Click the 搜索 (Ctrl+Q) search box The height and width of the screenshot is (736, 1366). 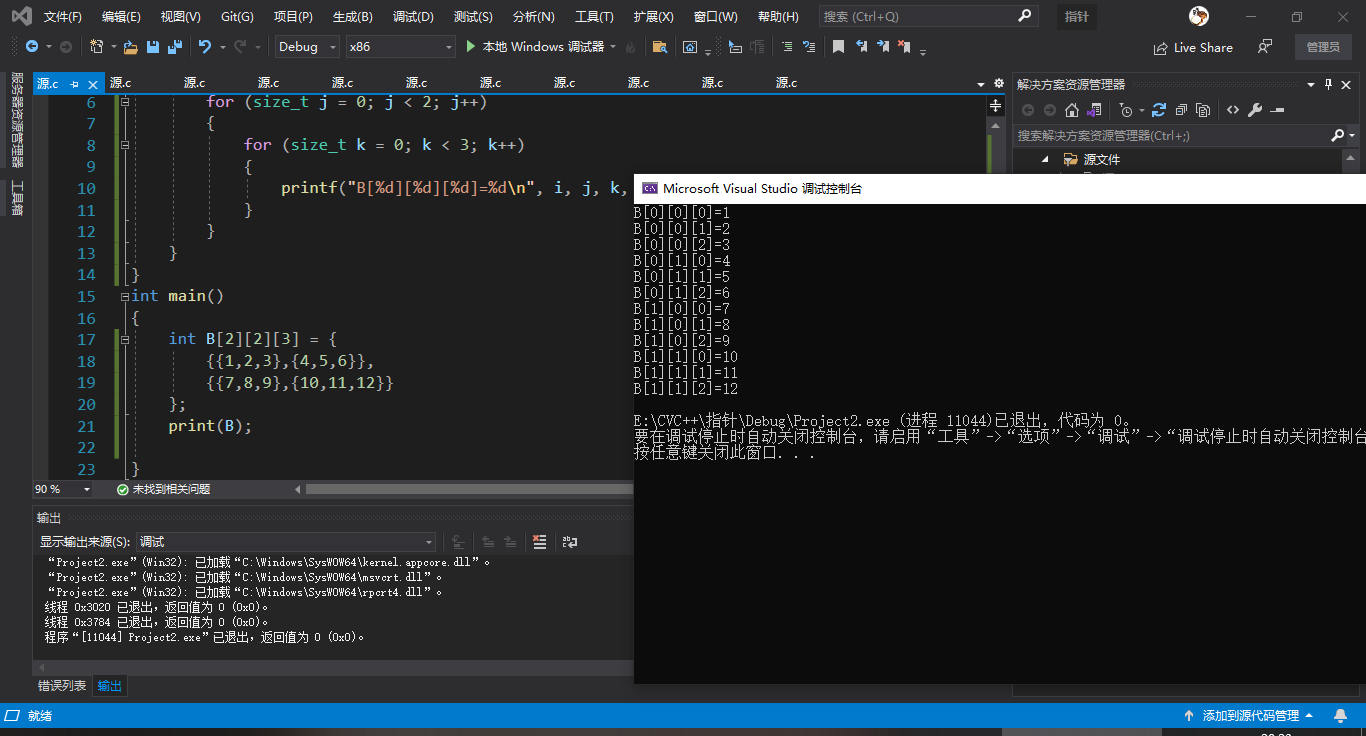(928, 17)
